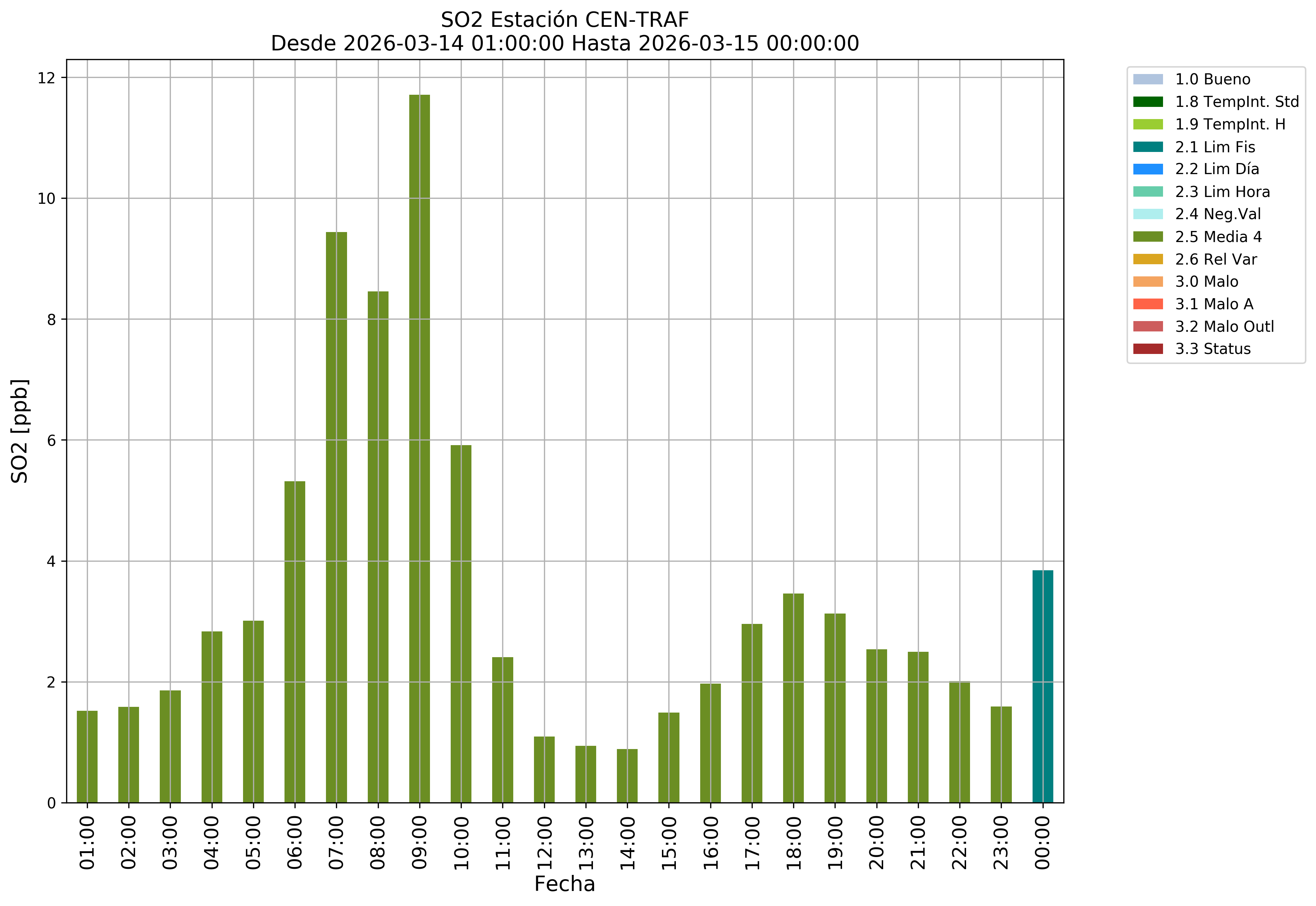
Task: Click the 3.3 Status legend swatch
Action: click(x=1147, y=349)
